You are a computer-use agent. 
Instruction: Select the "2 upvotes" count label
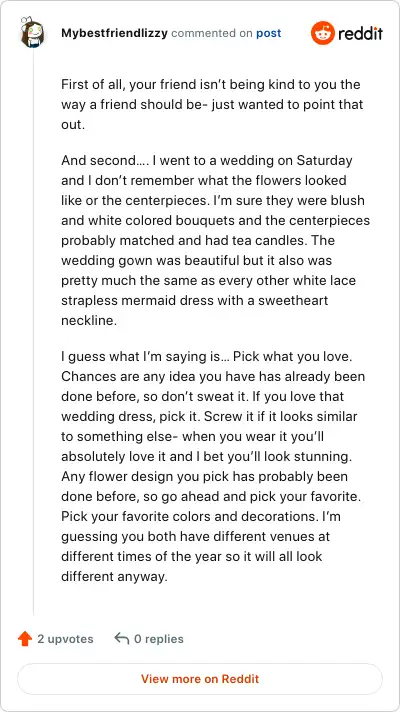click(65, 639)
